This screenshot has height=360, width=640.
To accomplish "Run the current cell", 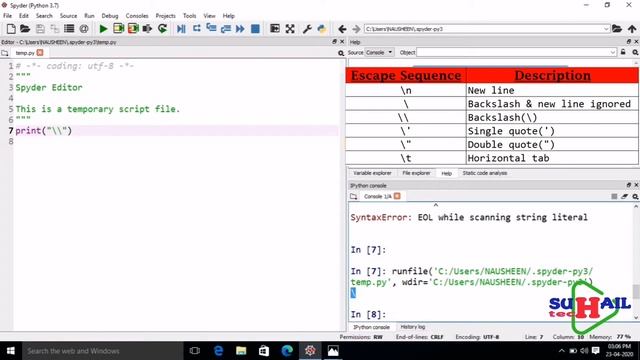I will point(118,29).
